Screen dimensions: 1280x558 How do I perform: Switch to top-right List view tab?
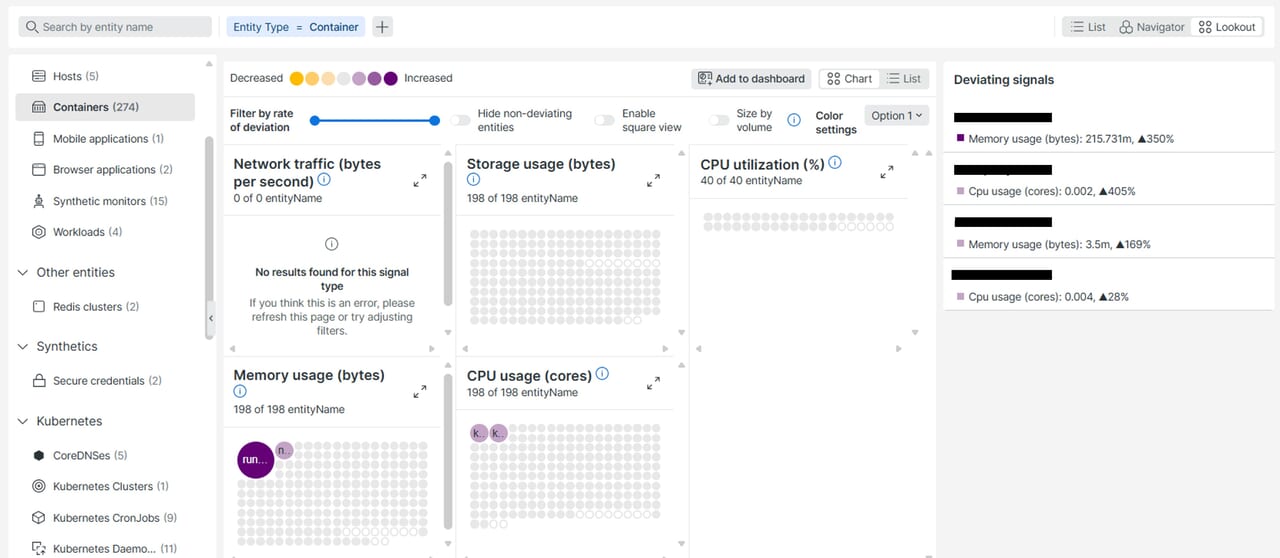1087,27
